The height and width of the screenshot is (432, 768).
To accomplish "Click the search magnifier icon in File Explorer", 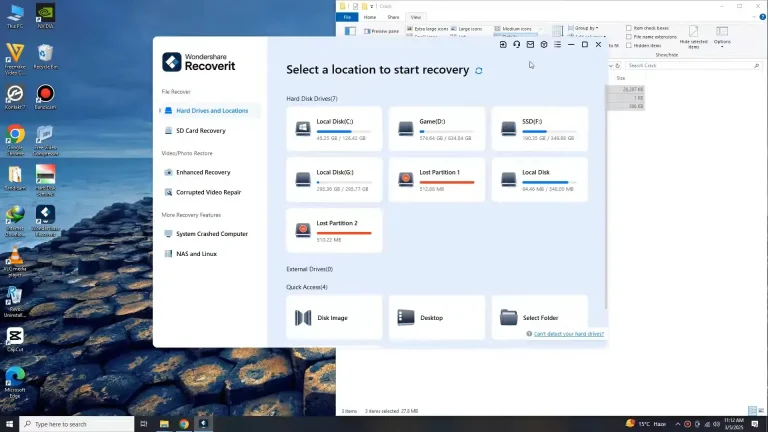I will 757,66.
